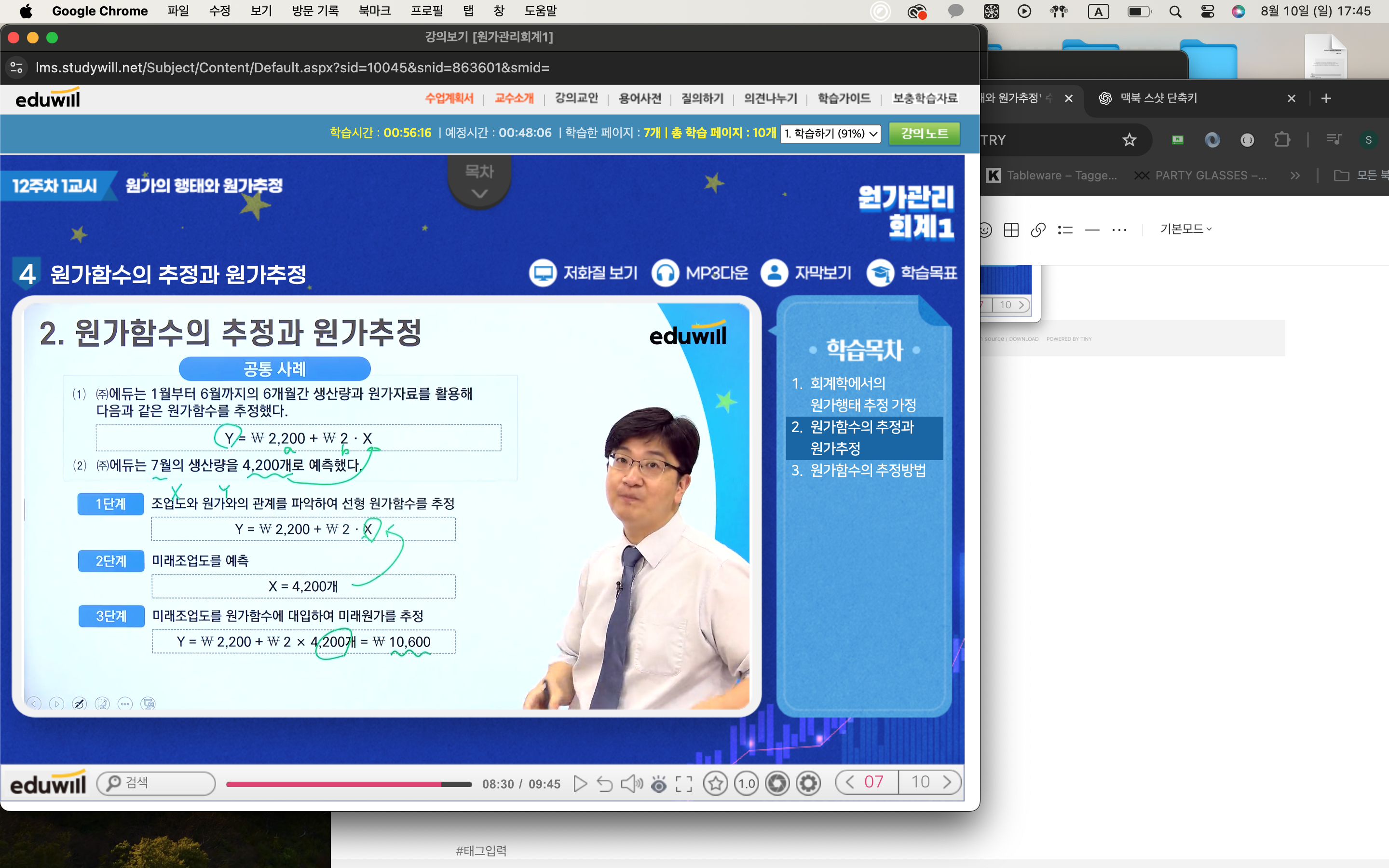Open the 학습하기 (91%) dropdown

pos(830,134)
